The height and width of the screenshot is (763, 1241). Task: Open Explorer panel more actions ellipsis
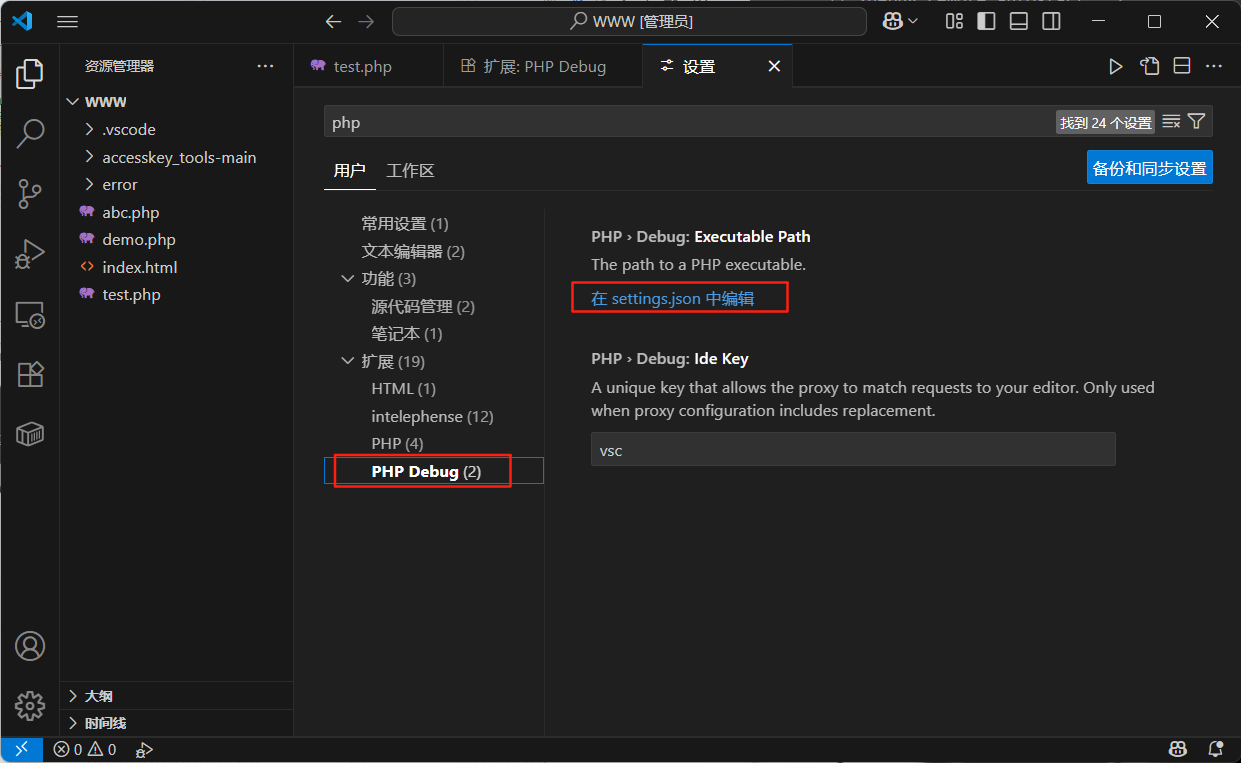tap(265, 66)
